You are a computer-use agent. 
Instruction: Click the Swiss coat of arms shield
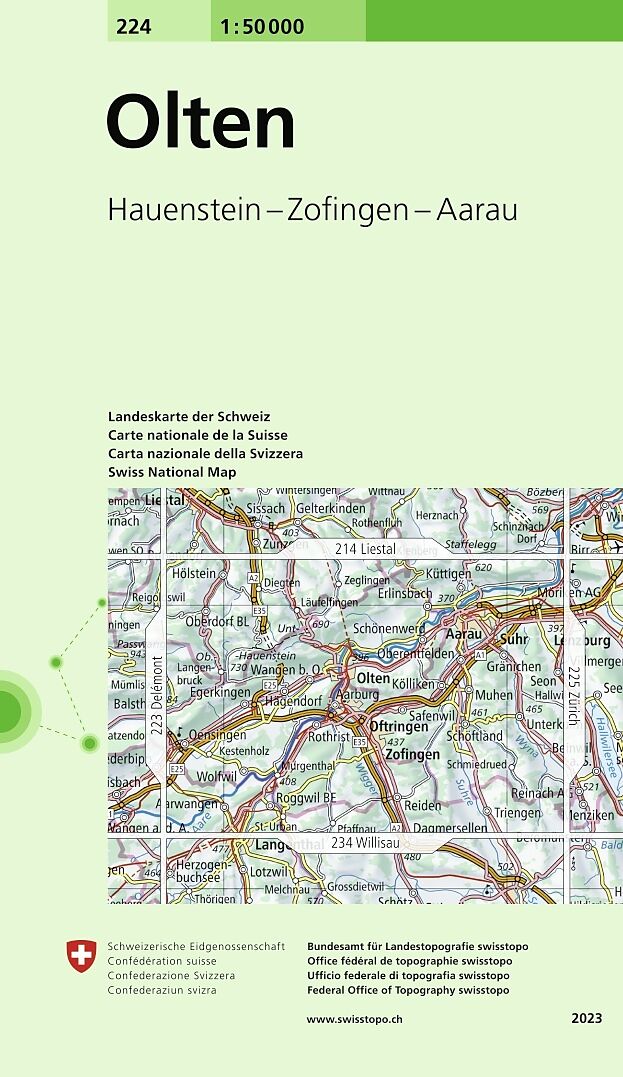79,956
